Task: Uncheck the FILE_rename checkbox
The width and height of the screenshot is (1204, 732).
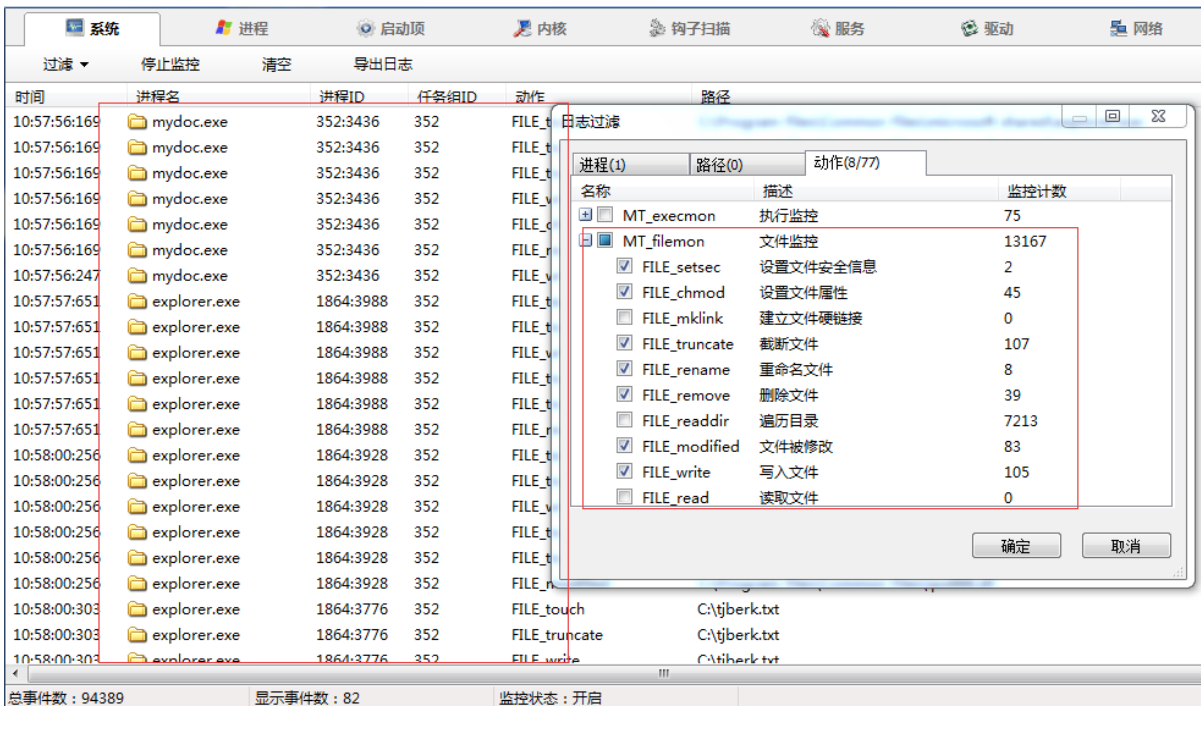Action: tap(624, 369)
